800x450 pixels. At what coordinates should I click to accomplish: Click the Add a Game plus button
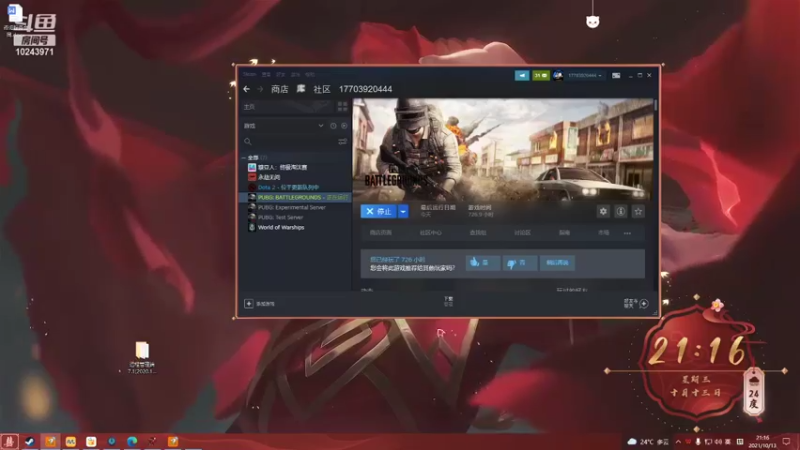[x=248, y=304]
